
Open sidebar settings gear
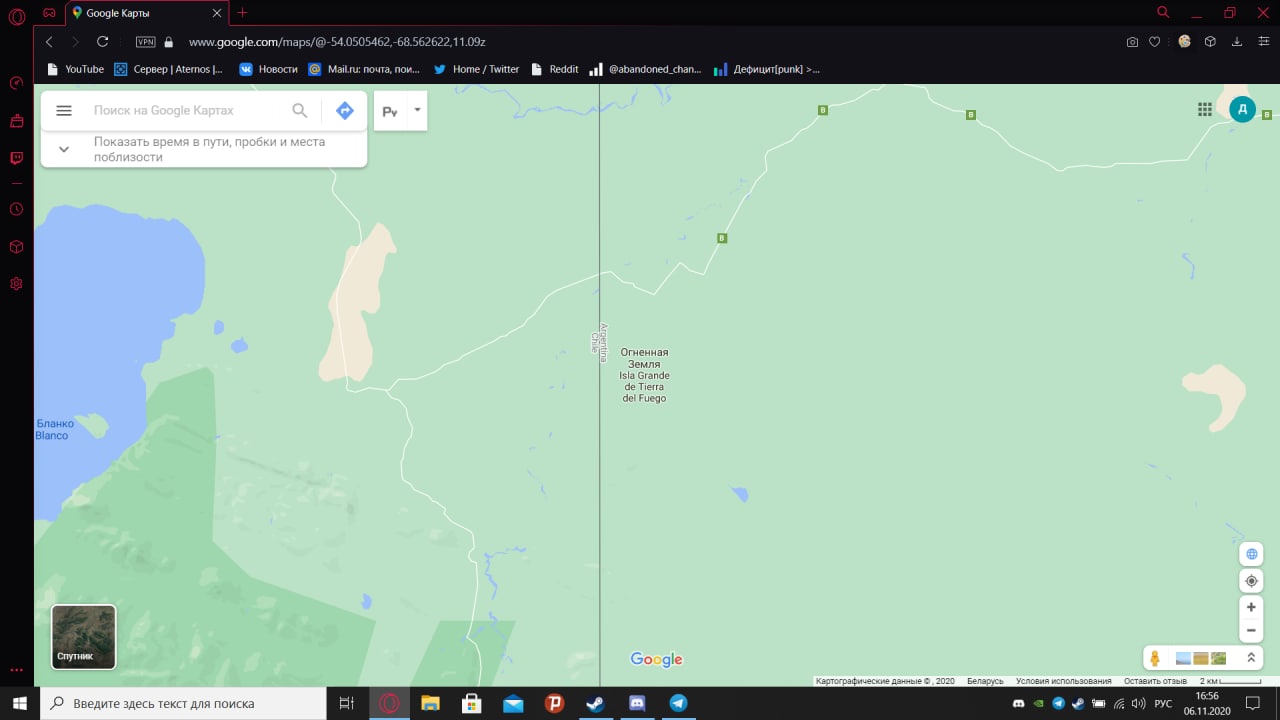click(16, 284)
